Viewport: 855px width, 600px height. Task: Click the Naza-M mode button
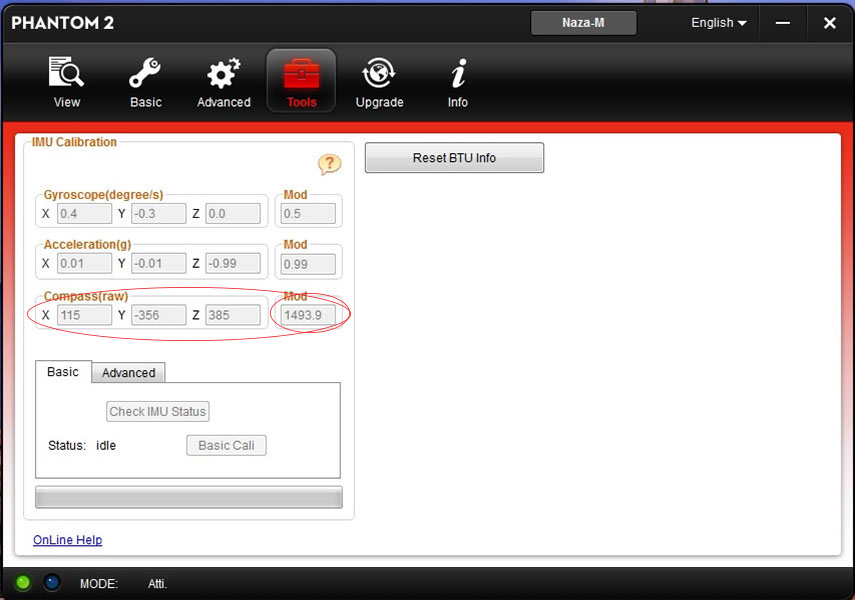[x=583, y=23]
